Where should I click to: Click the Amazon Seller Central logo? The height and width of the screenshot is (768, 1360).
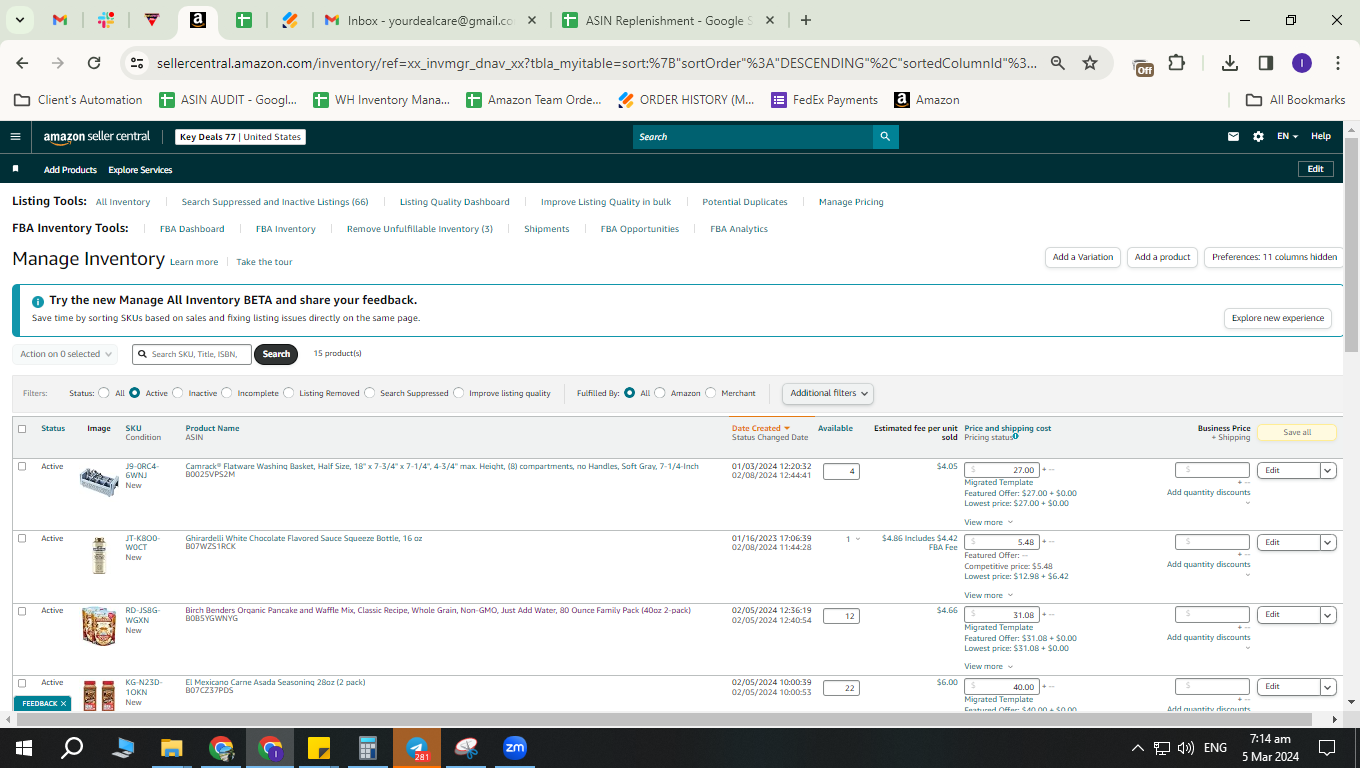pos(97,137)
